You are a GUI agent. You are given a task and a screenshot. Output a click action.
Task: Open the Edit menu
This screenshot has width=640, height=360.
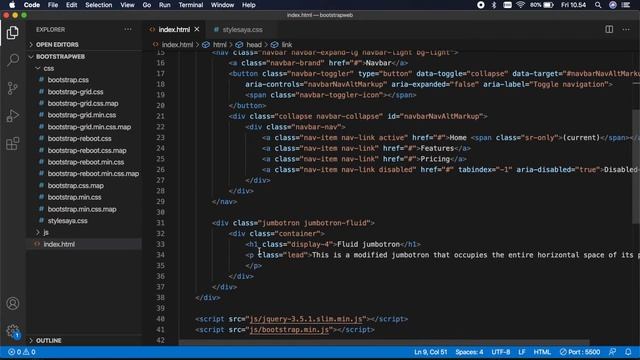click(x=71, y=5)
